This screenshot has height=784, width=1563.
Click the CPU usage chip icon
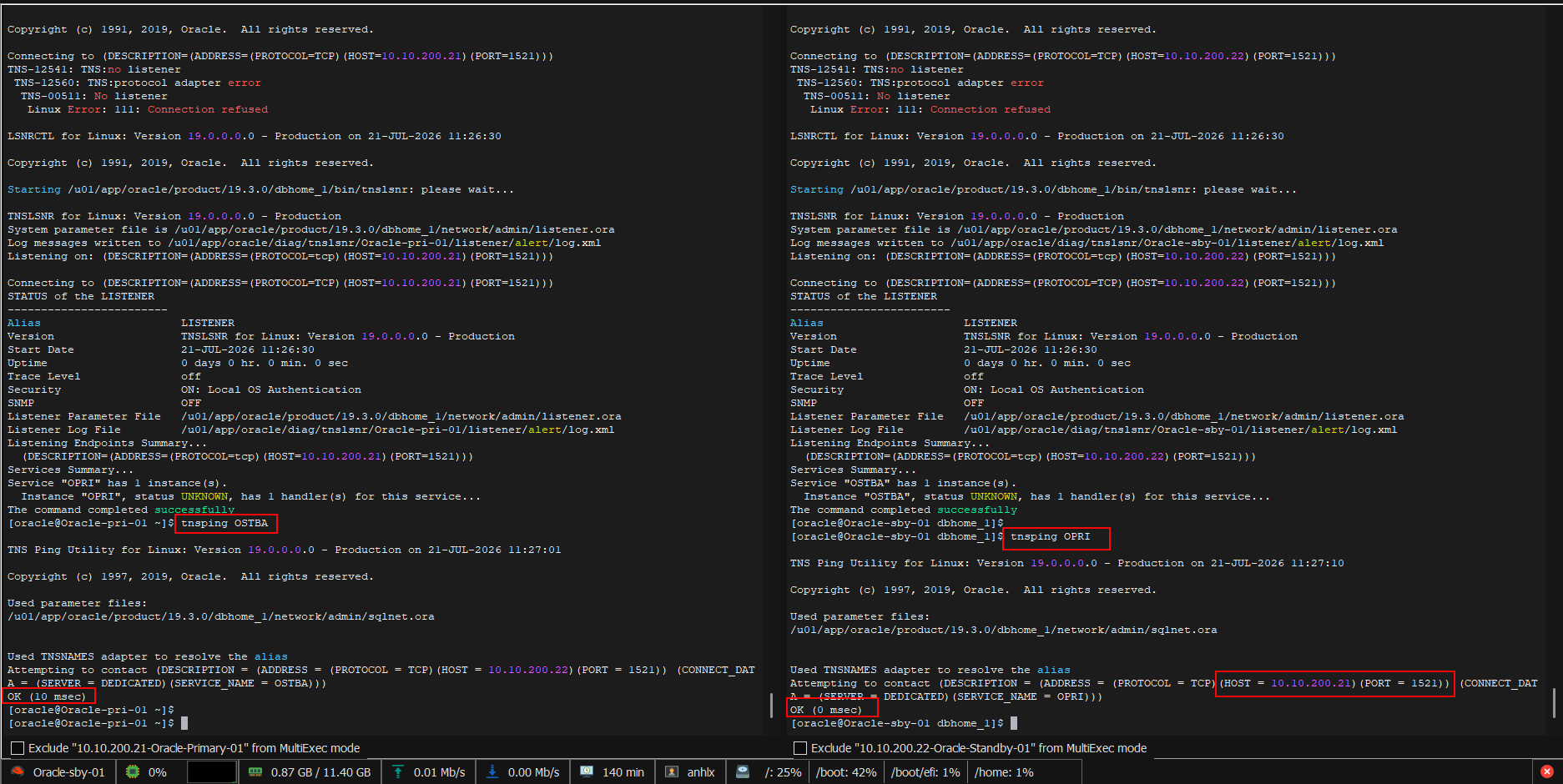pos(133,771)
